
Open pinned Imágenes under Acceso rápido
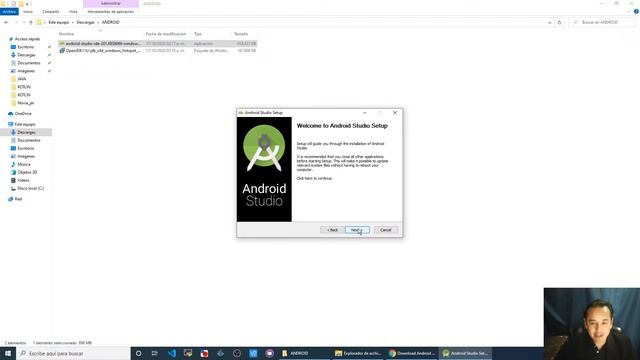coord(26,71)
